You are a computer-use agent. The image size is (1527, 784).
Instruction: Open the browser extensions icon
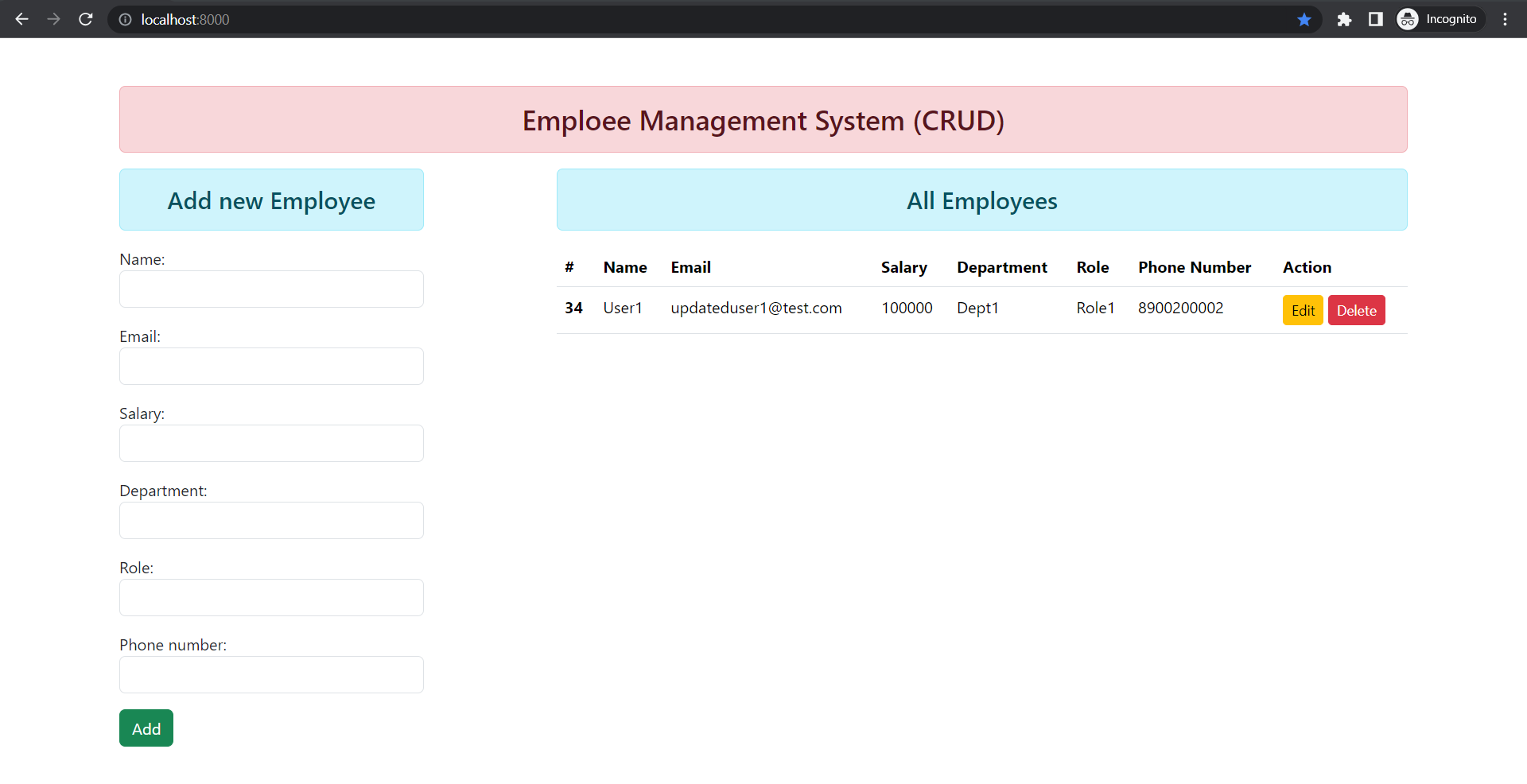click(1344, 19)
